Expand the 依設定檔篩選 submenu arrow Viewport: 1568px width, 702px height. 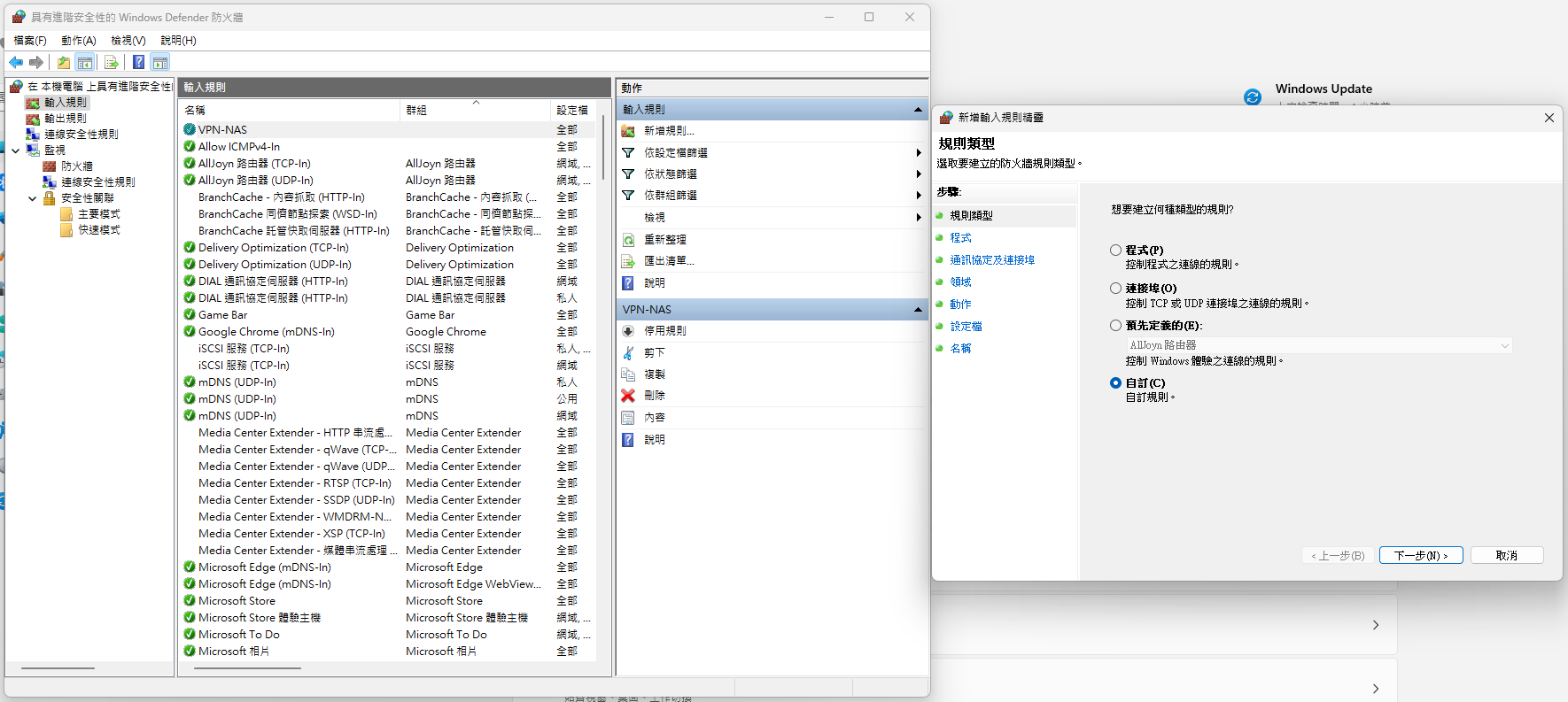pyautogui.click(x=918, y=153)
